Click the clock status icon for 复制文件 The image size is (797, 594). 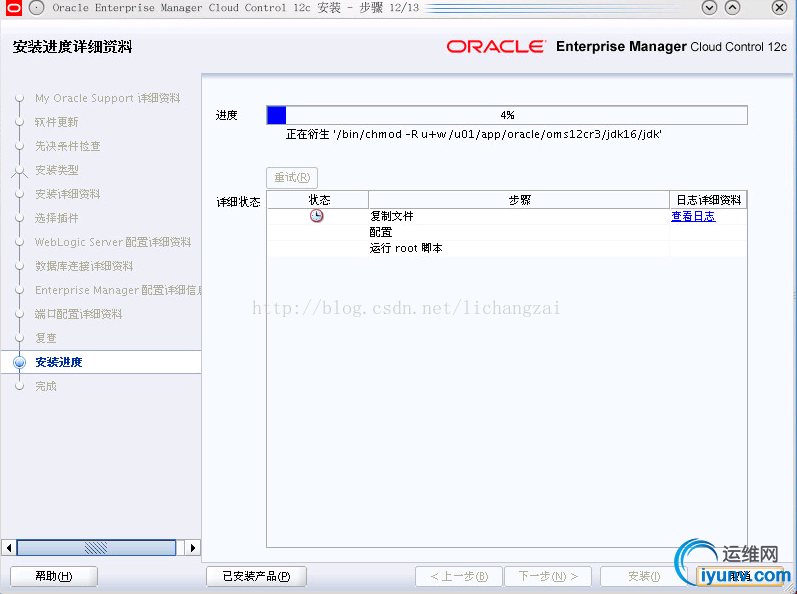click(317, 216)
